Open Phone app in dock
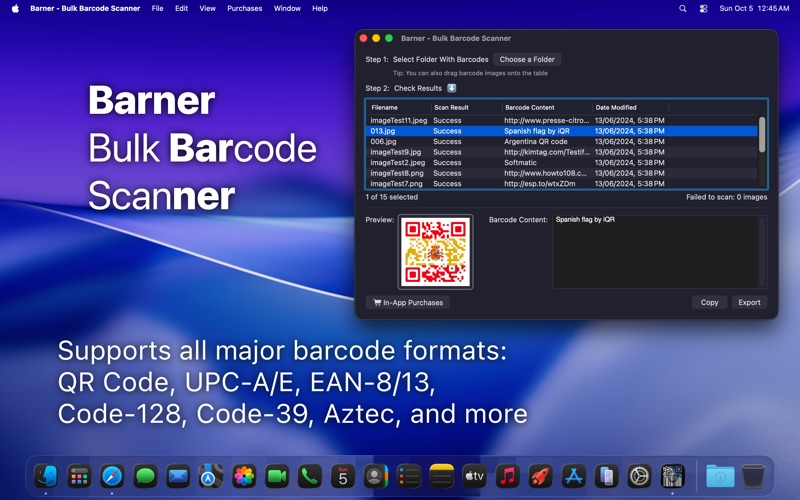The height and width of the screenshot is (500, 800). [310, 477]
